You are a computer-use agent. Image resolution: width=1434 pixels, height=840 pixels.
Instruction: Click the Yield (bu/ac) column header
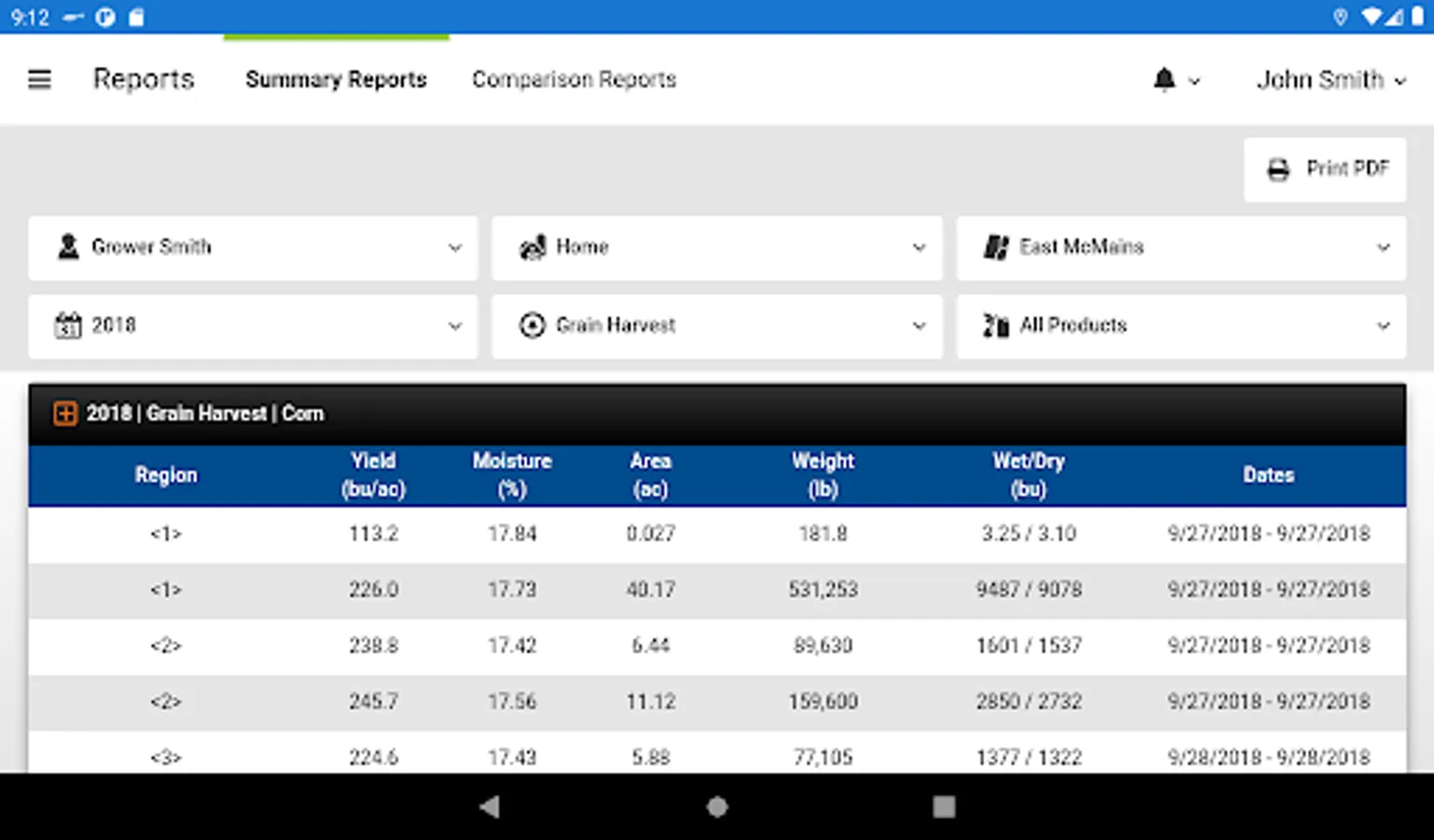[373, 475]
